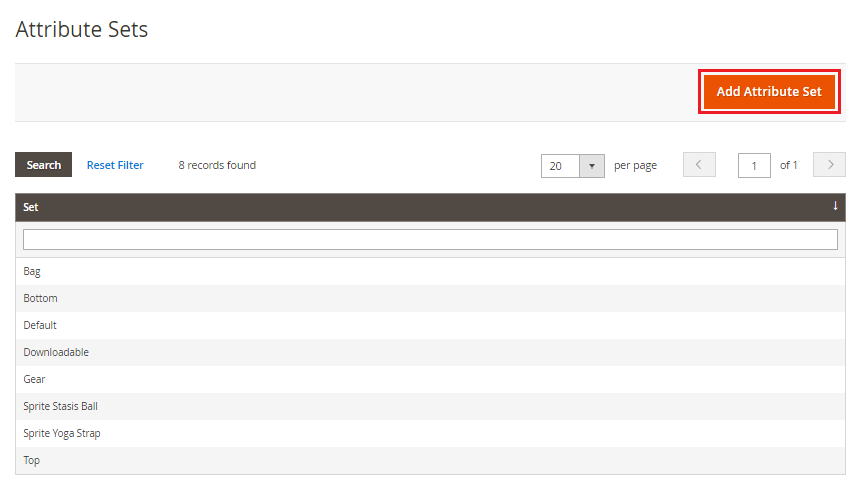Open Sprite Stasis Ball attribute set
Viewport: 853px width, 482px height.
click(x=60, y=406)
